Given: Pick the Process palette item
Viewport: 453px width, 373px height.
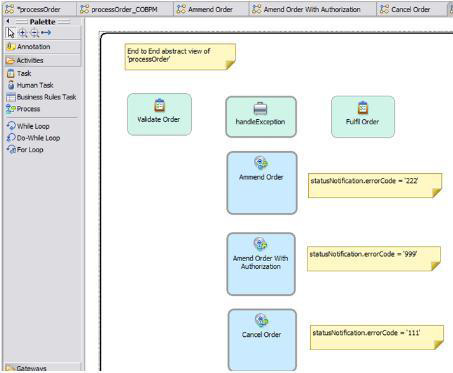Looking at the screenshot, I should pos(23,109).
